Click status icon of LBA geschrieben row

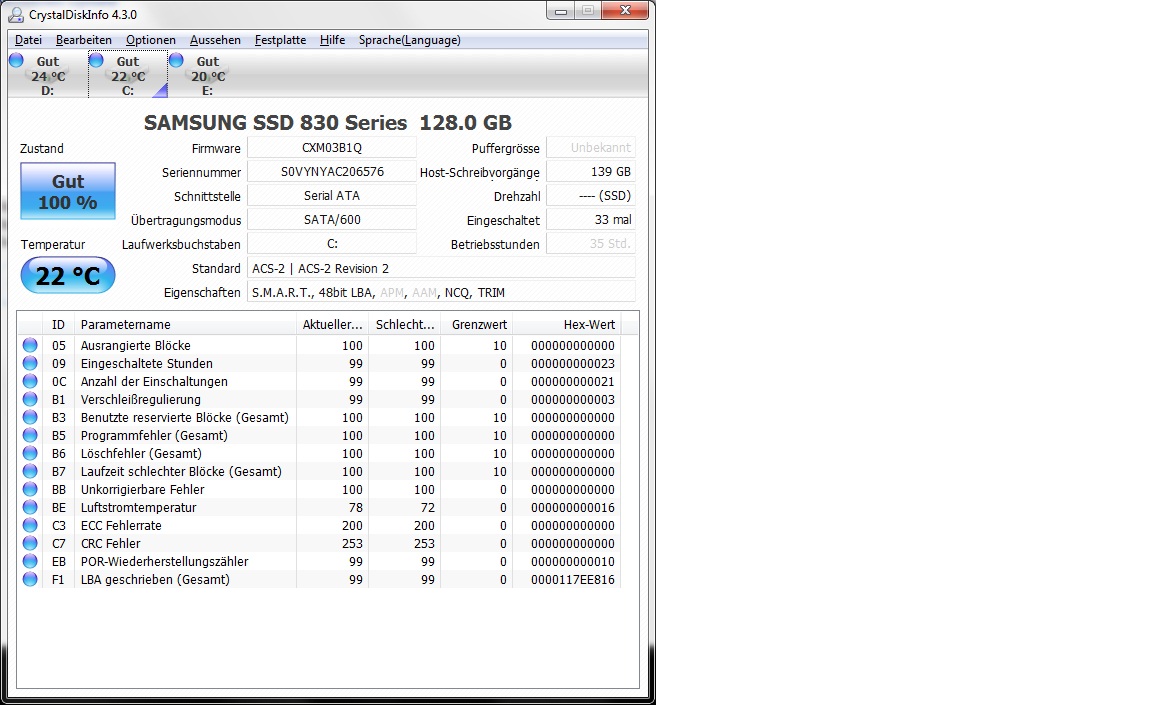(x=30, y=579)
